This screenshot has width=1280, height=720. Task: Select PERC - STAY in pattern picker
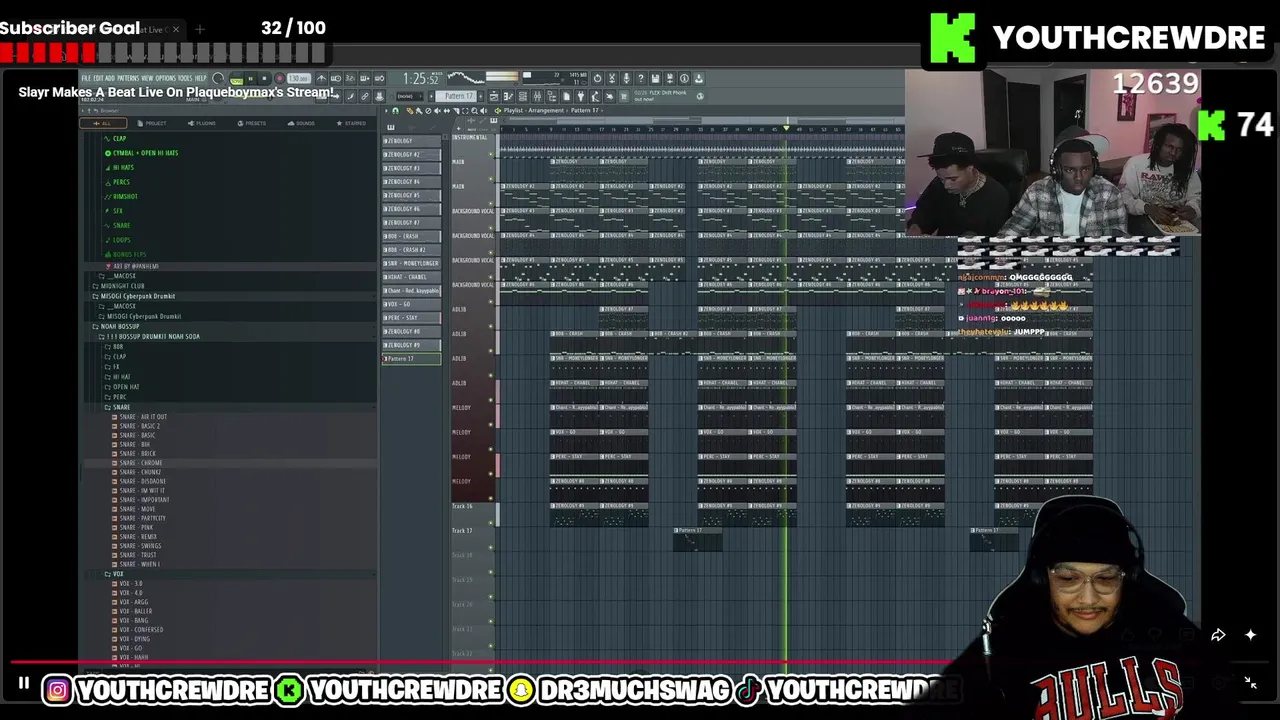(x=411, y=318)
